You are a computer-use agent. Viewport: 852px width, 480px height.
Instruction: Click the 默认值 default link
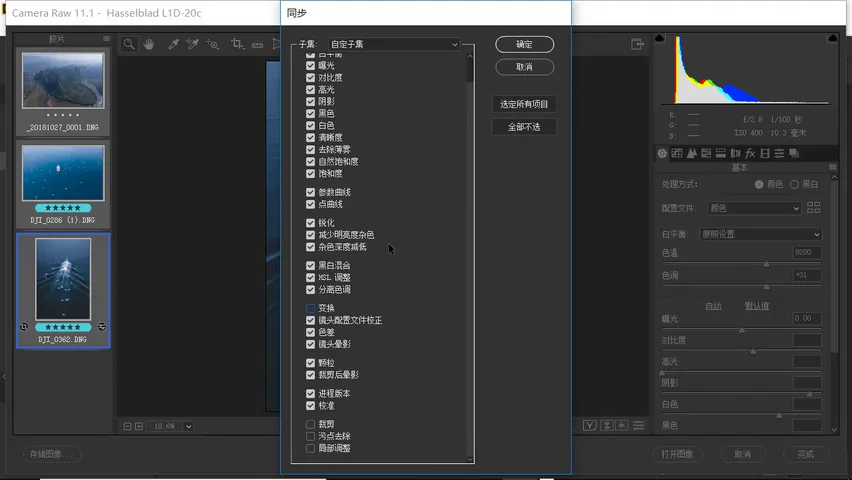click(x=757, y=306)
